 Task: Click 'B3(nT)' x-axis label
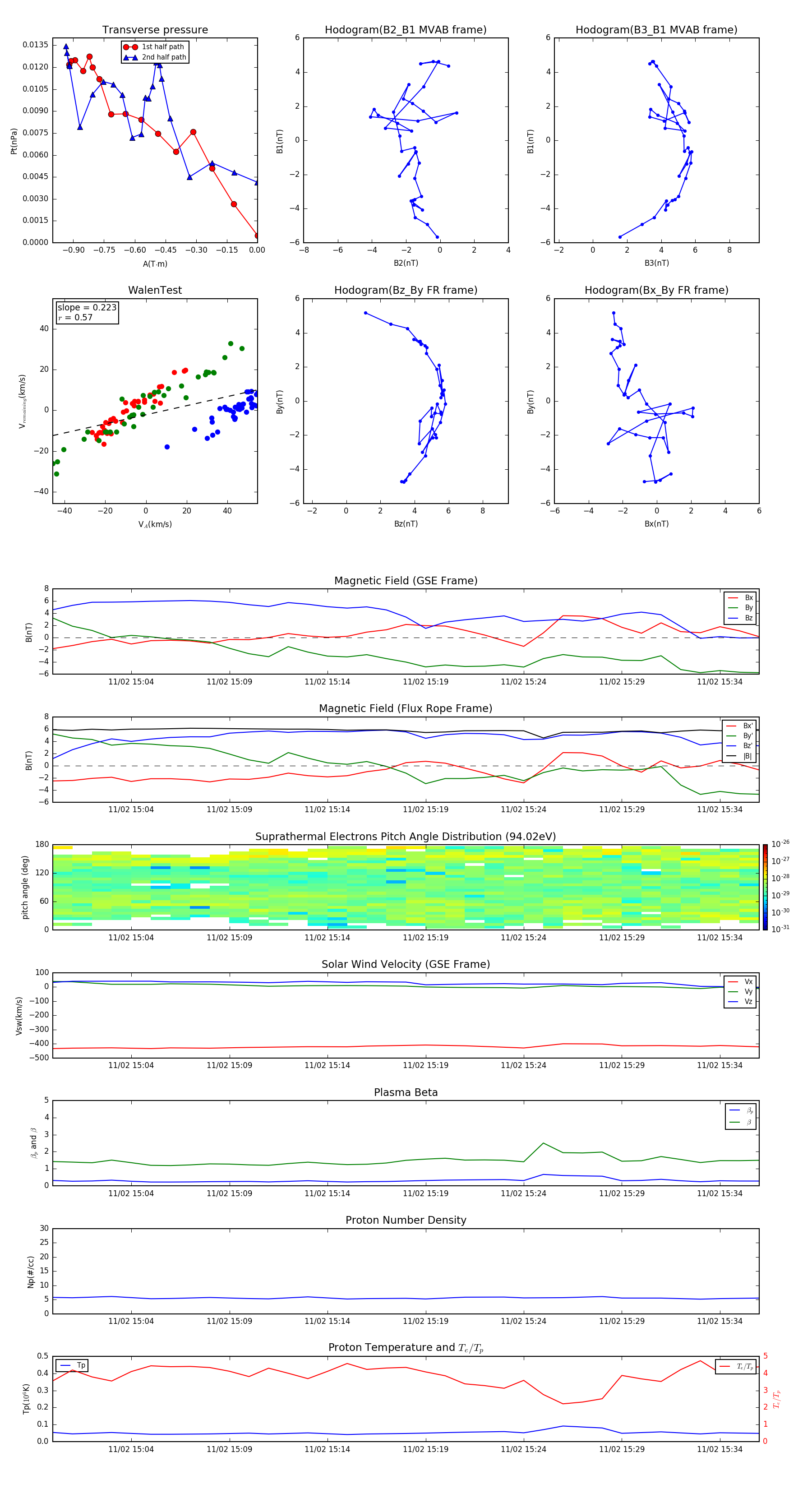coord(656,263)
